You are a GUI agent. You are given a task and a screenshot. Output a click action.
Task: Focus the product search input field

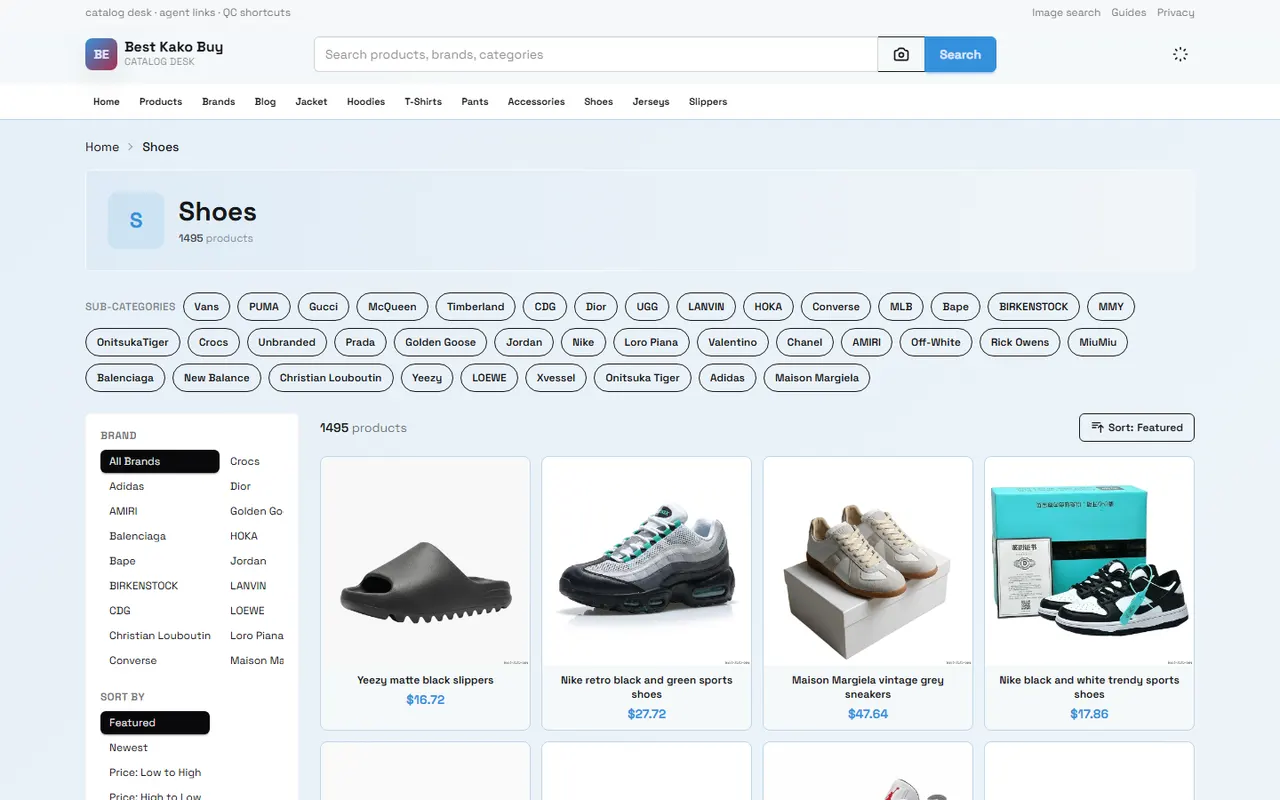point(596,55)
